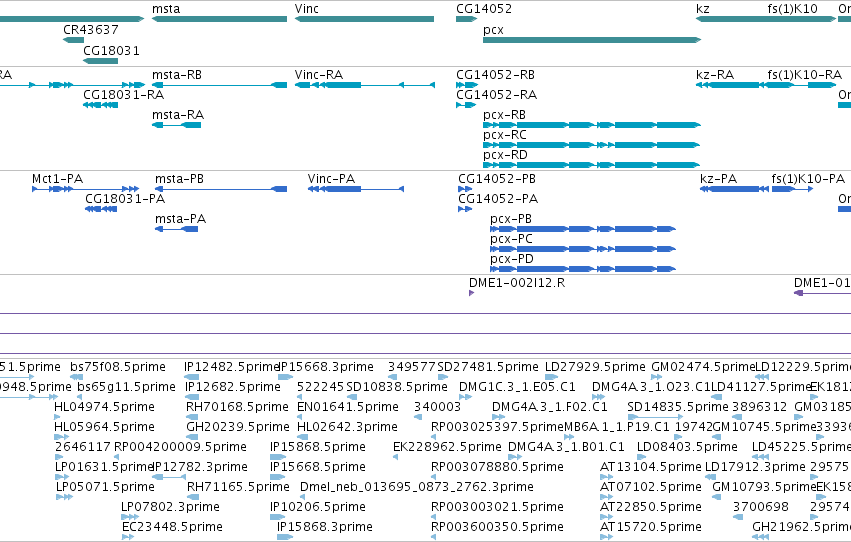
Task: Open the Dmel_neb_013695_0873_2762.3prime label
Action: point(417,488)
